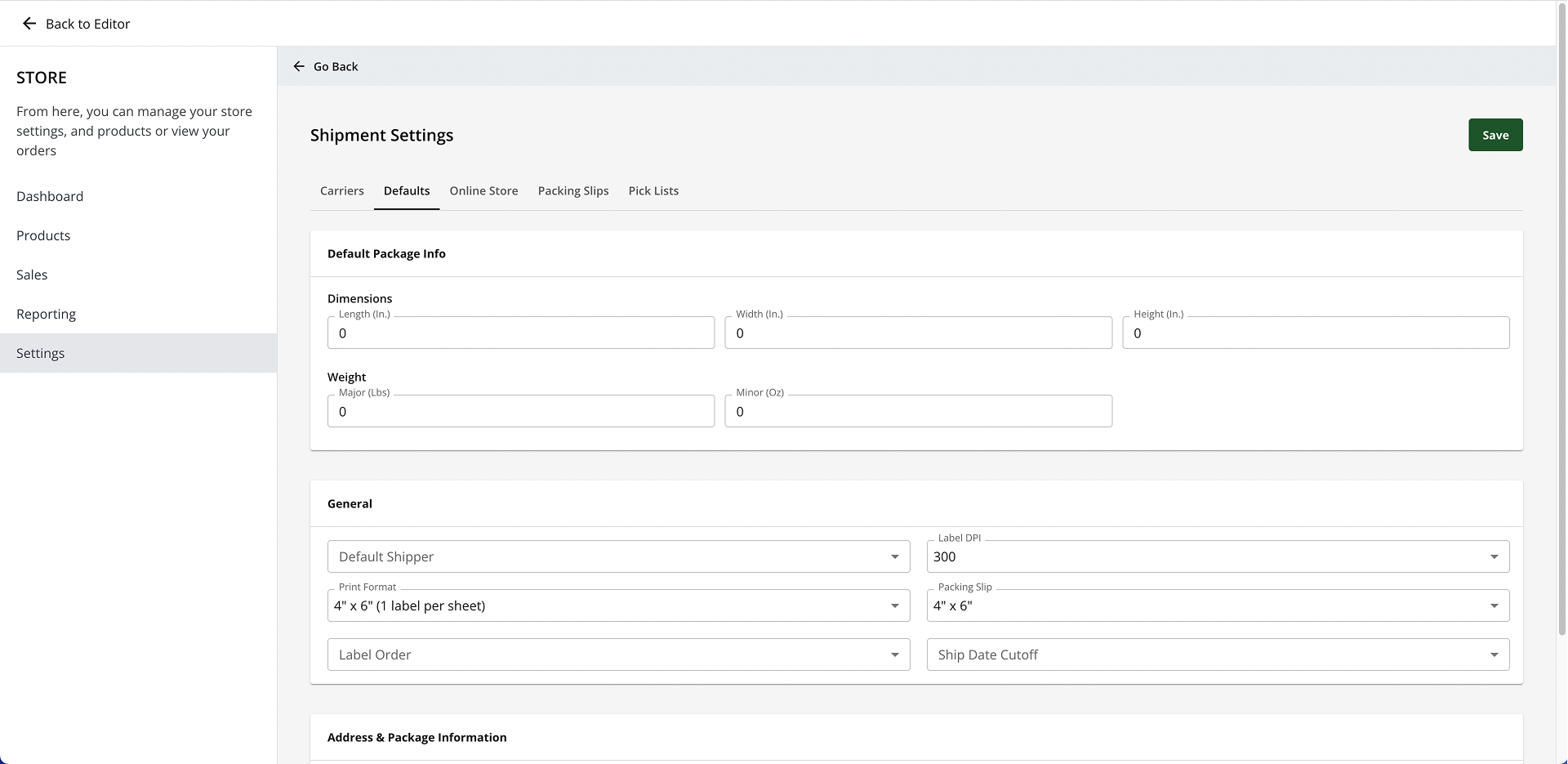Navigate to Products in the sidebar

point(43,235)
